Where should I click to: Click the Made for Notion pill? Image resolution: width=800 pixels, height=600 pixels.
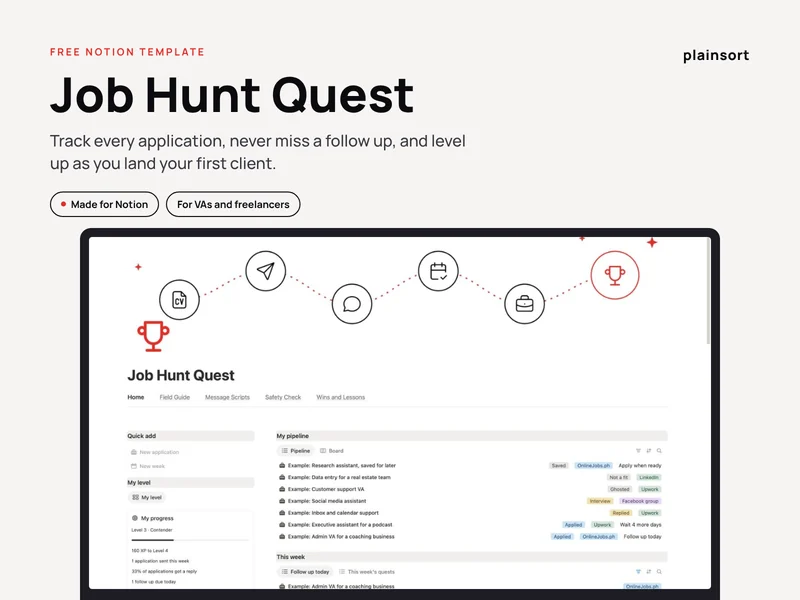tap(105, 204)
